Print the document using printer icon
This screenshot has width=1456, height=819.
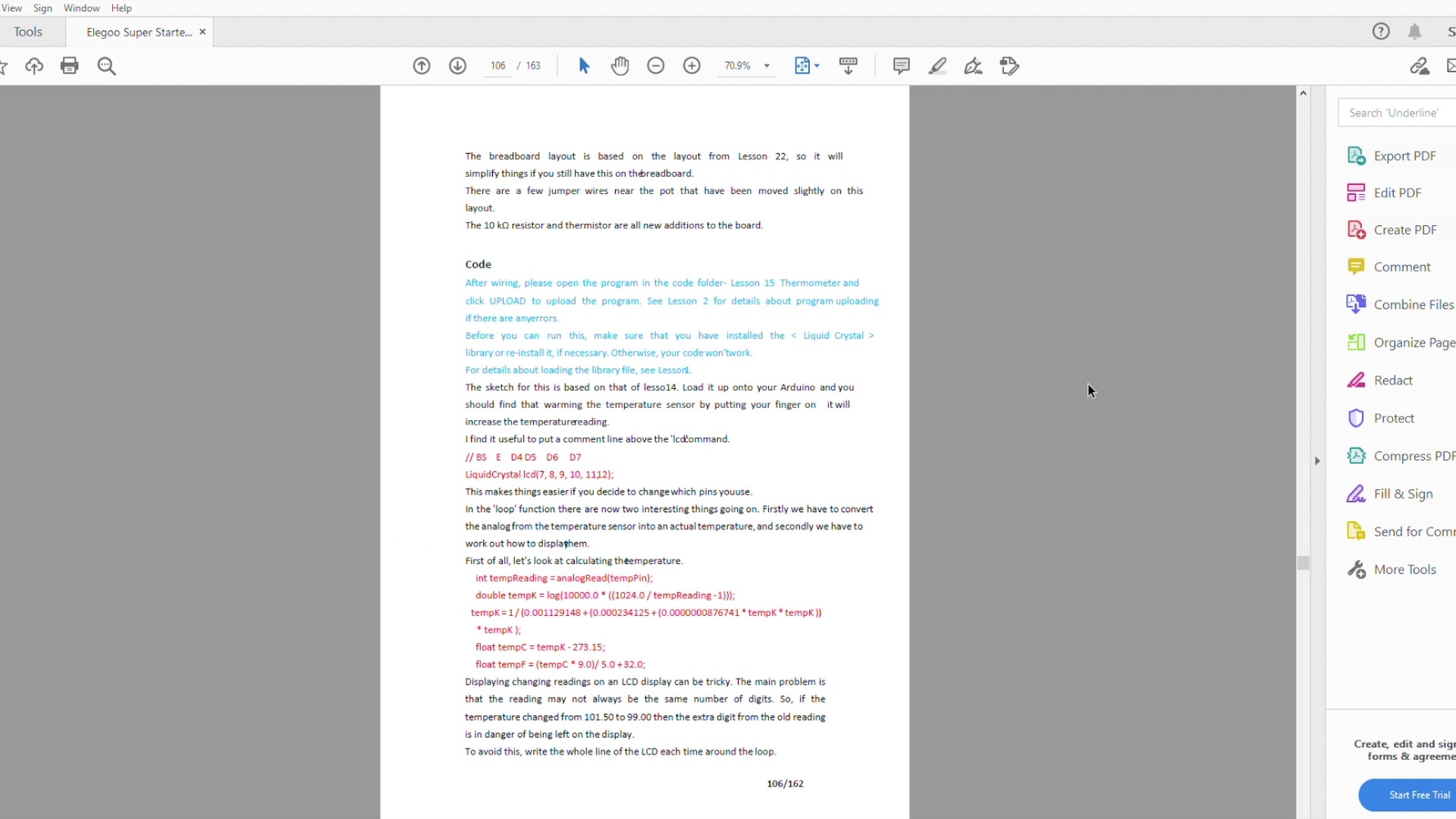pyautogui.click(x=70, y=66)
